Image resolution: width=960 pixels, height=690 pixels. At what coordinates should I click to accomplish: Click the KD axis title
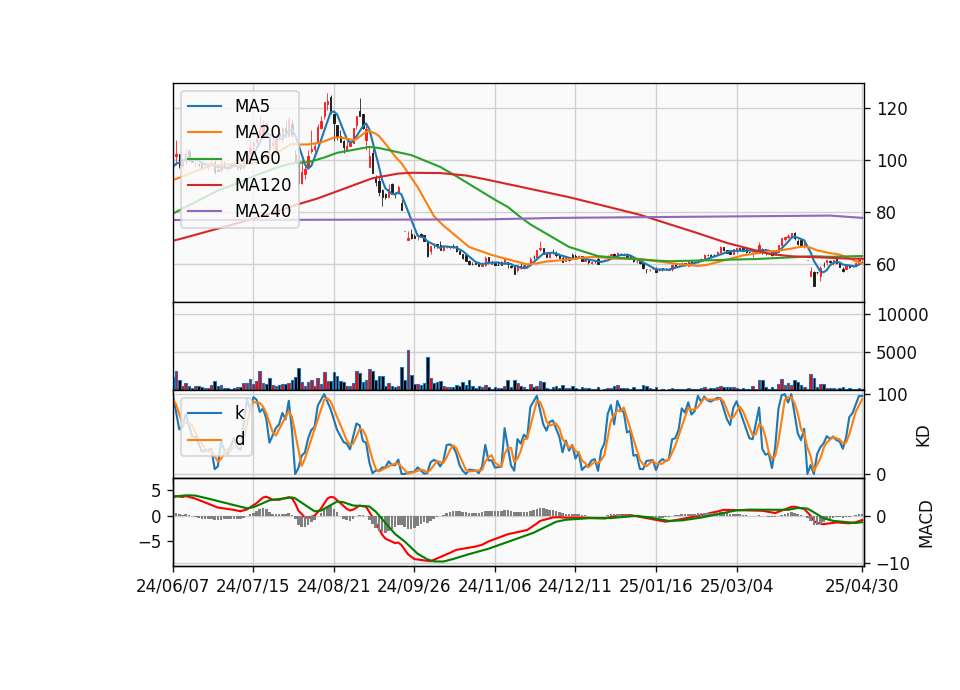pos(923,436)
